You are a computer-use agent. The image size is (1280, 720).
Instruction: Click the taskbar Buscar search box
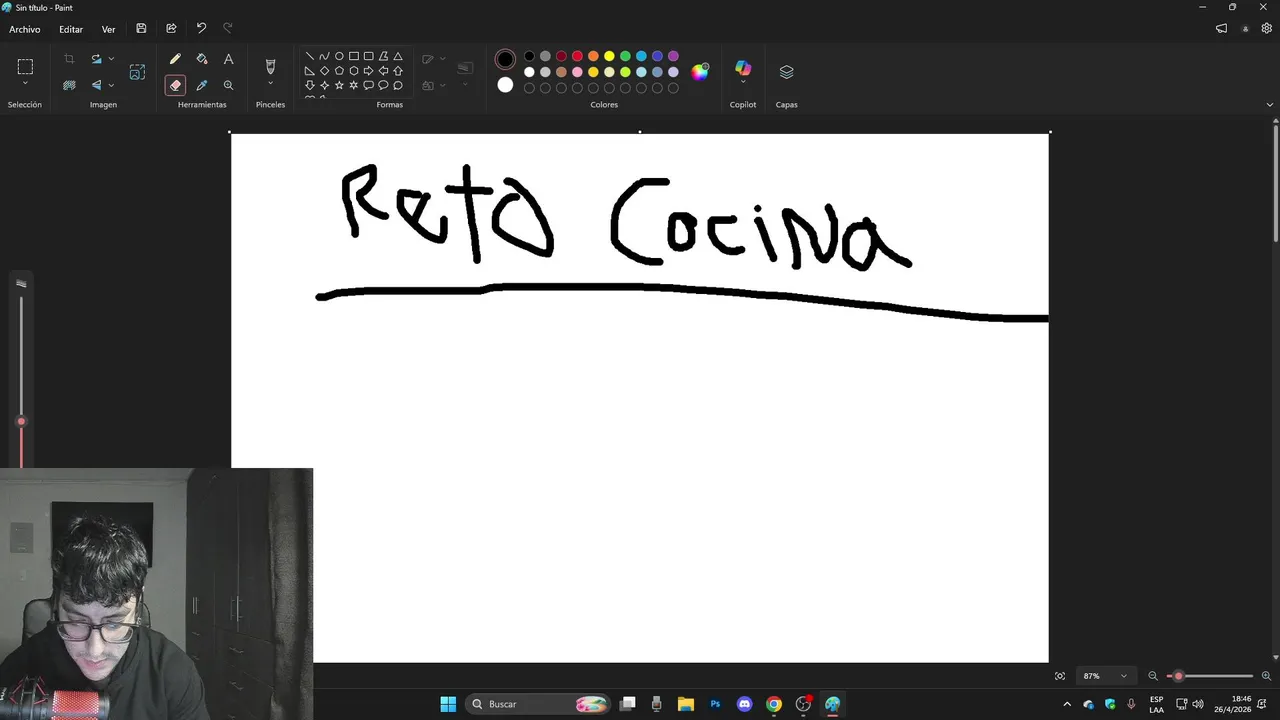pos(539,704)
